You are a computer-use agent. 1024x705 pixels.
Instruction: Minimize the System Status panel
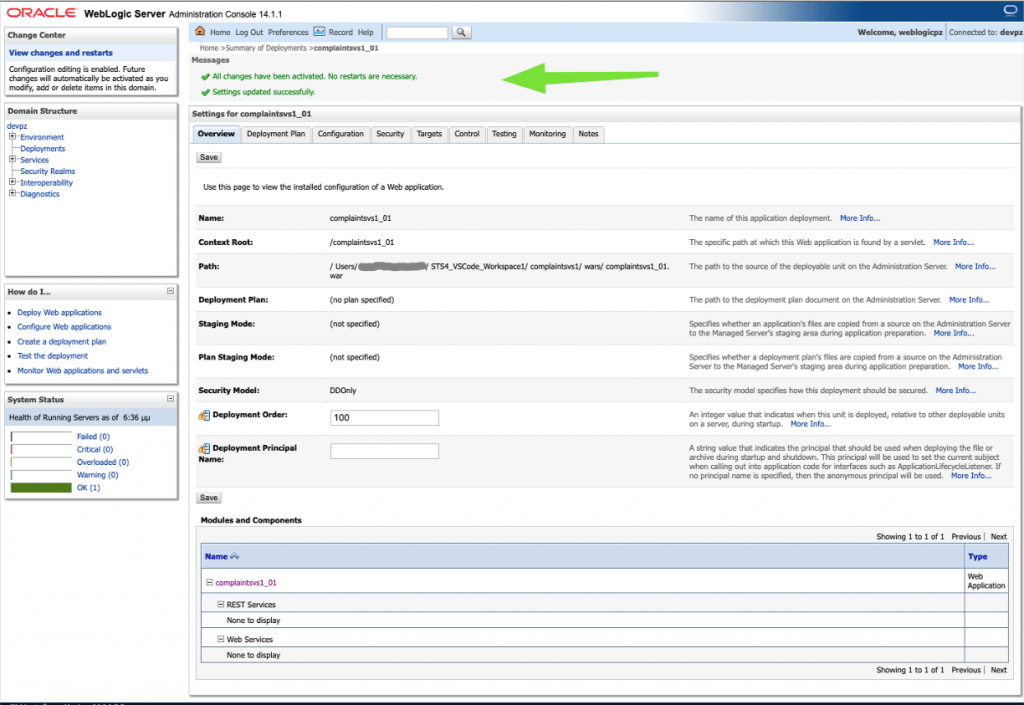pyautogui.click(x=170, y=399)
